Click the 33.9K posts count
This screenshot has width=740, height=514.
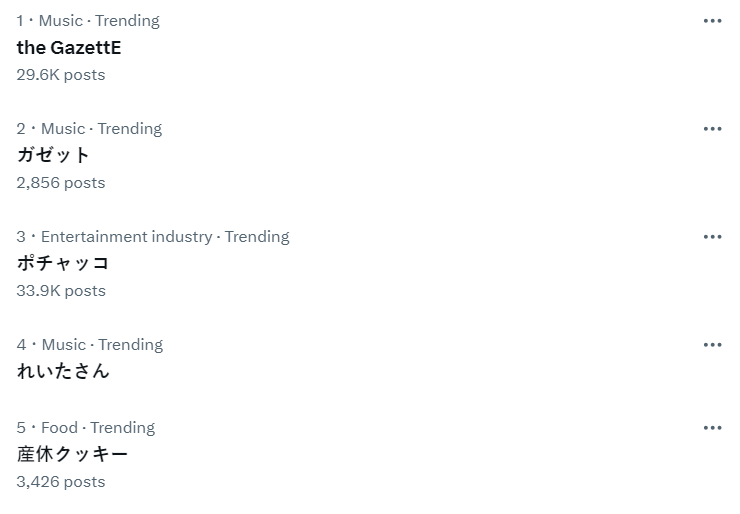click(60, 291)
